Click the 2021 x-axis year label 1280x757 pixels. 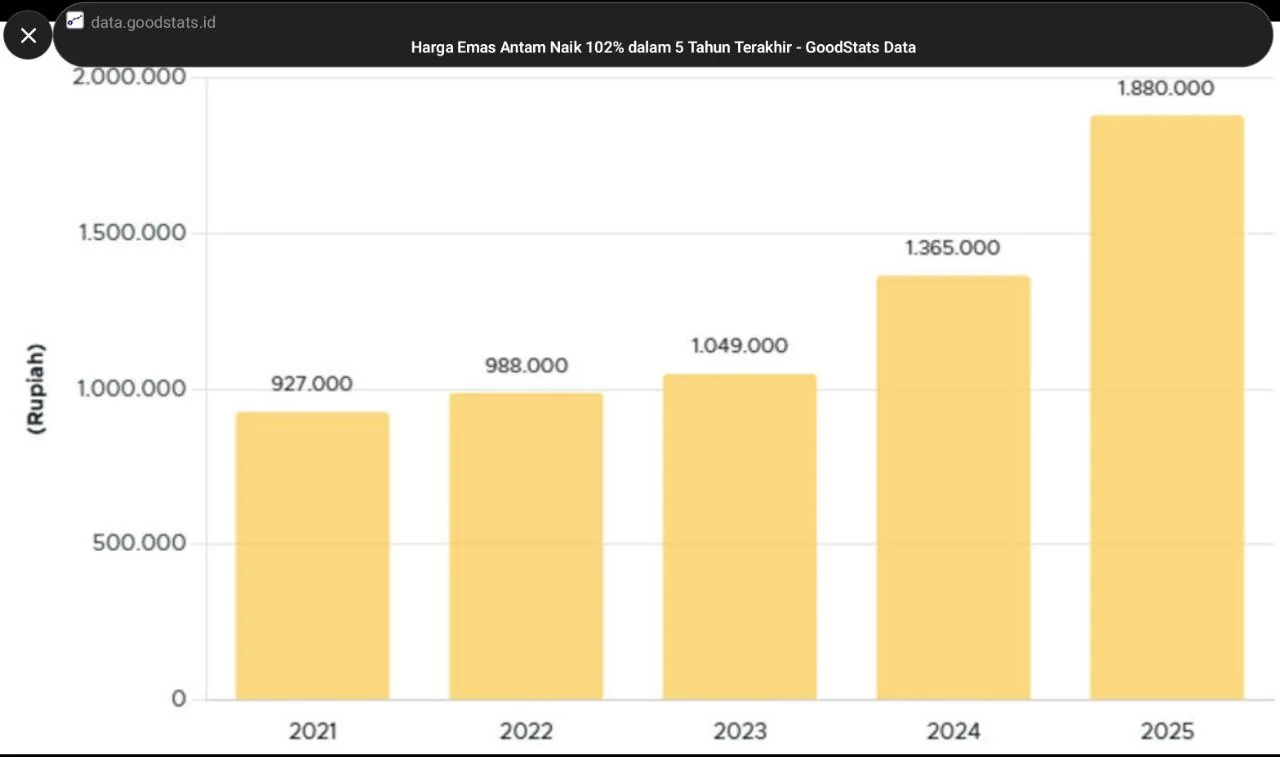pos(313,732)
